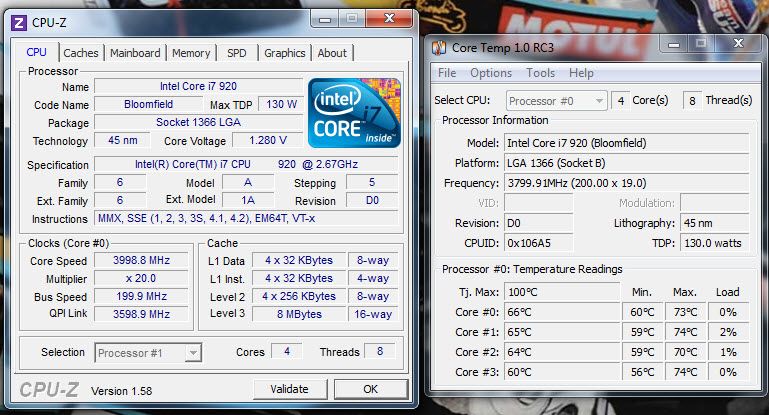
Task: Click the Core #0 temperature 66°C
Action: [x=562, y=312]
